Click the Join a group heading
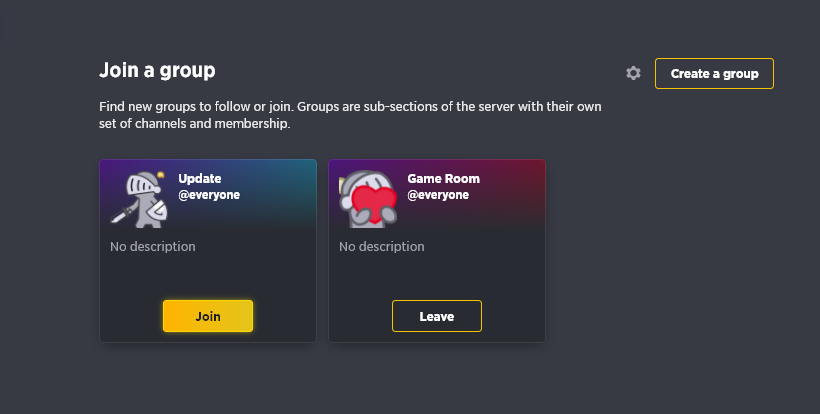Image resolution: width=820 pixels, height=414 pixels. coord(157,71)
